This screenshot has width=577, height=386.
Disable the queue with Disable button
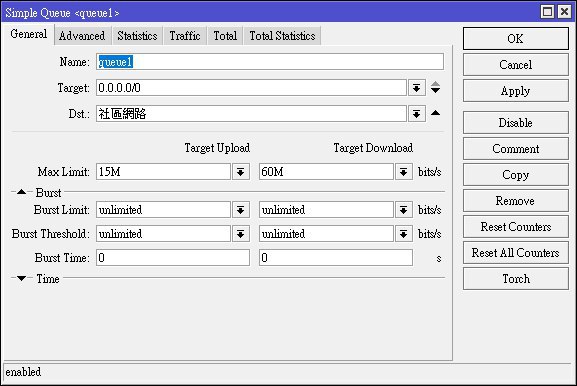pyautogui.click(x=516, y=123)
